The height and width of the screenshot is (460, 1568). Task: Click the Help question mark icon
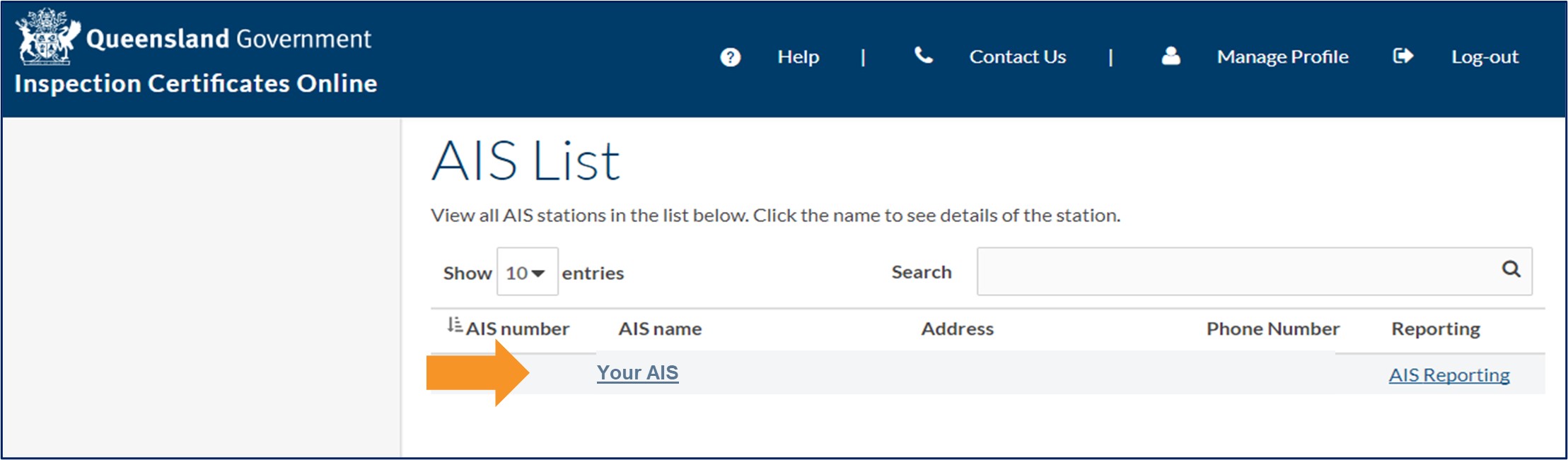coord(730,57)
